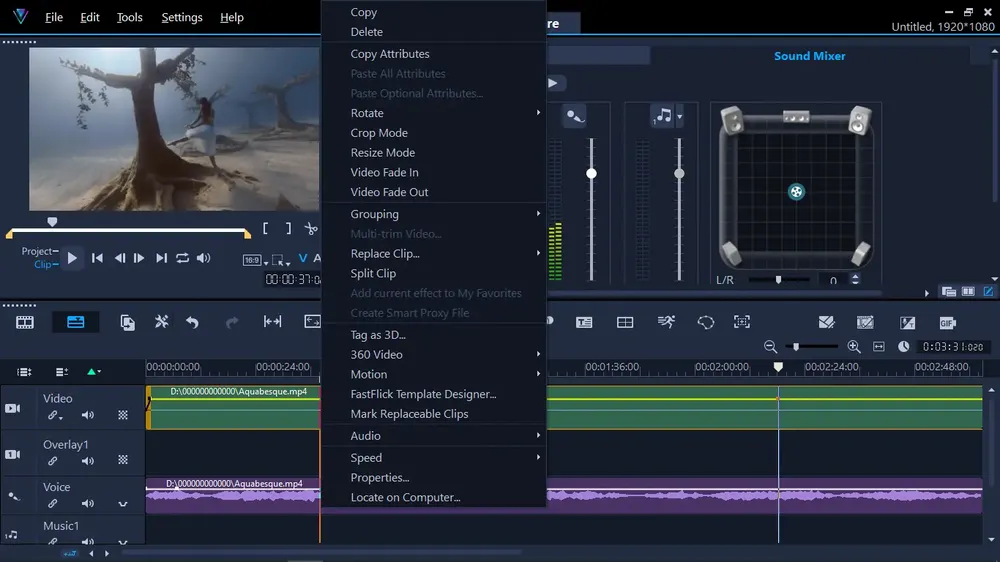Open the GIF creator tool
Viewport: 1000px width, 562px height.
coord(947,323)
